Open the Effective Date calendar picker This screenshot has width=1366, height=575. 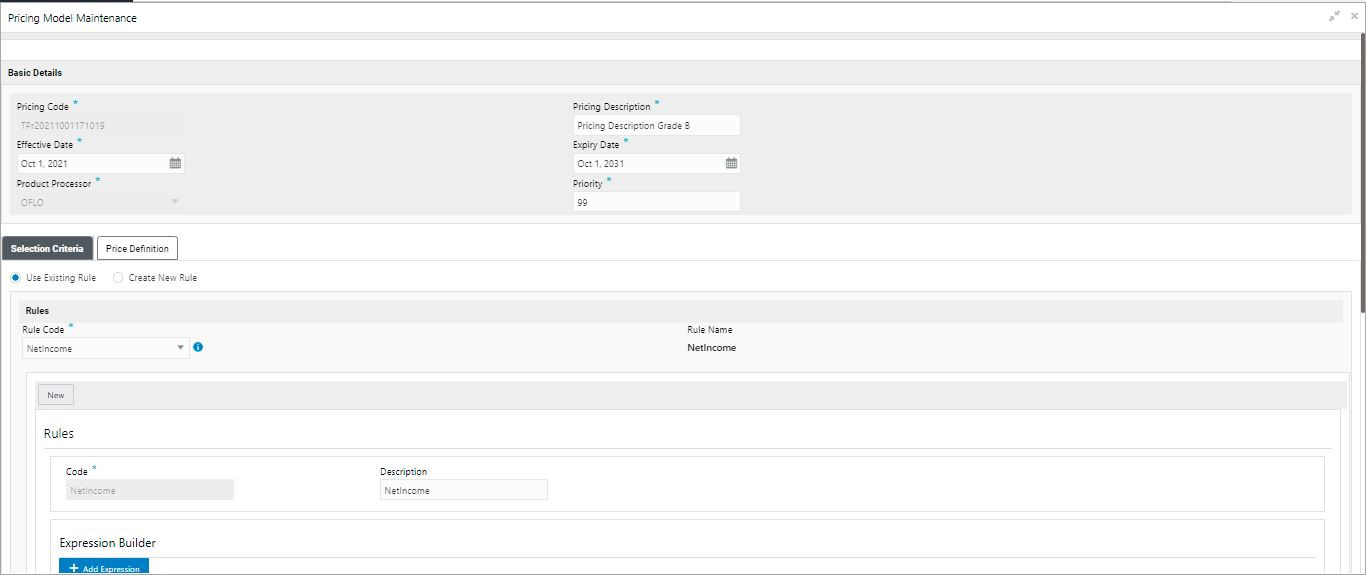pos(175,163)
